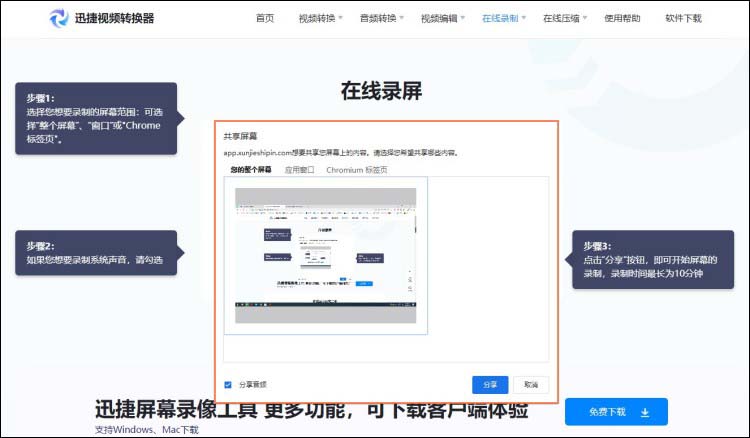Expand the 在线录制 dropdown arrow
The height and width of the screenshot is (438, 750).
coord(524,18)
